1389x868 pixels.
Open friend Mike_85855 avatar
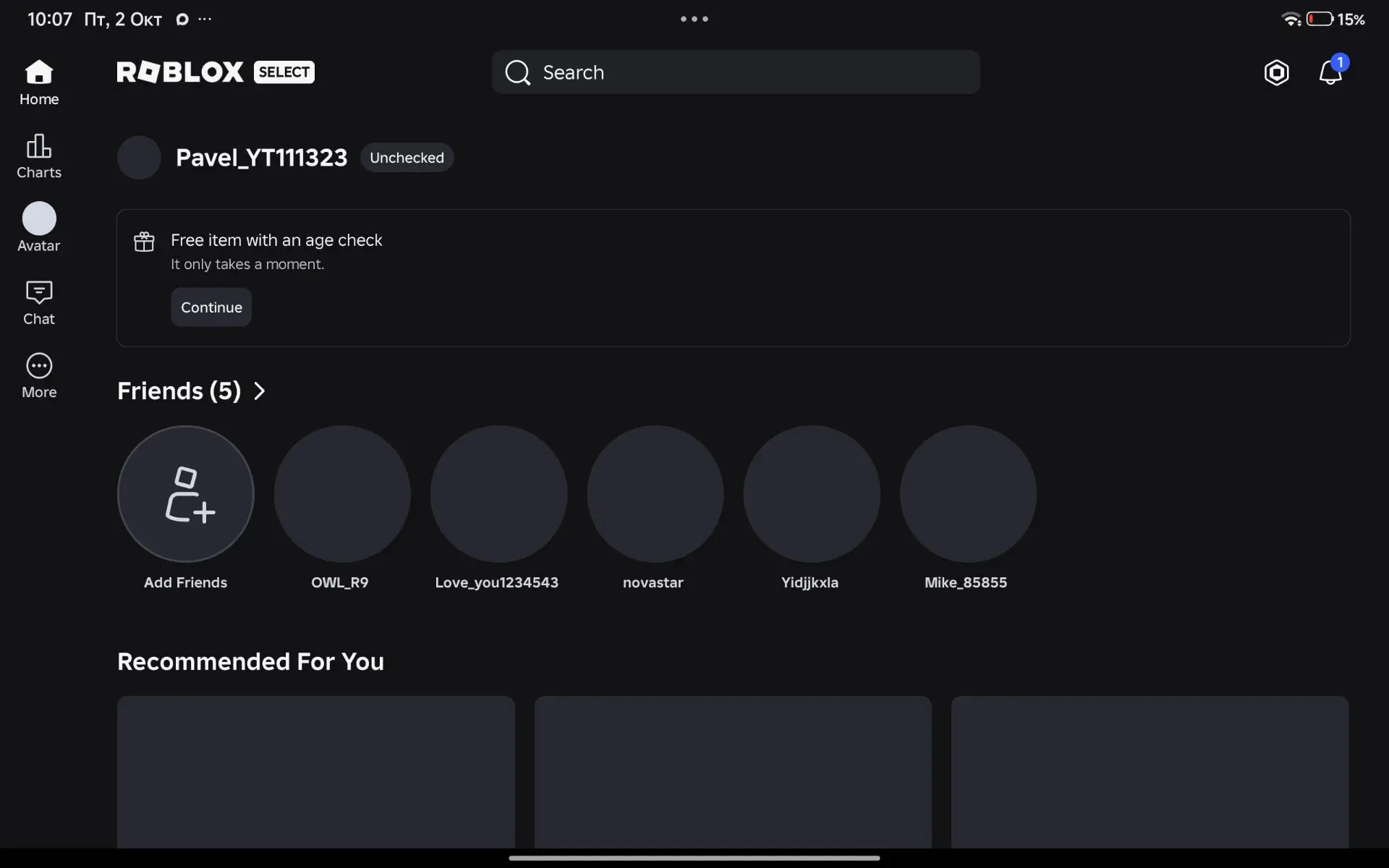coord(968,493)
